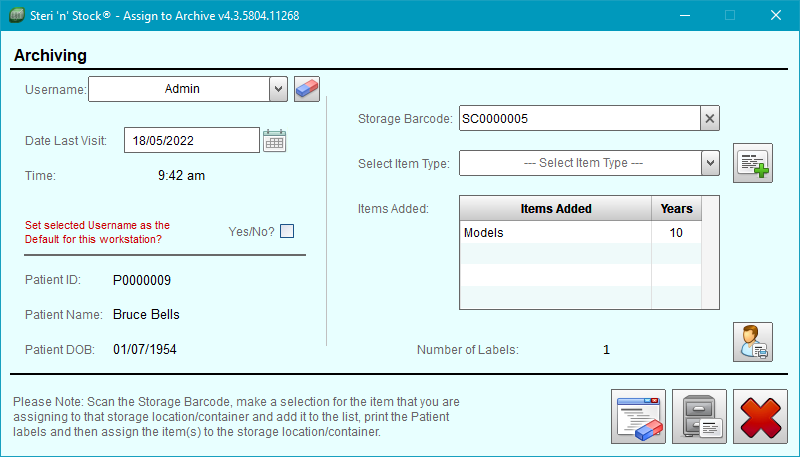Click the Items Added column header
This screenshot has height=457, width=800.
556,209
